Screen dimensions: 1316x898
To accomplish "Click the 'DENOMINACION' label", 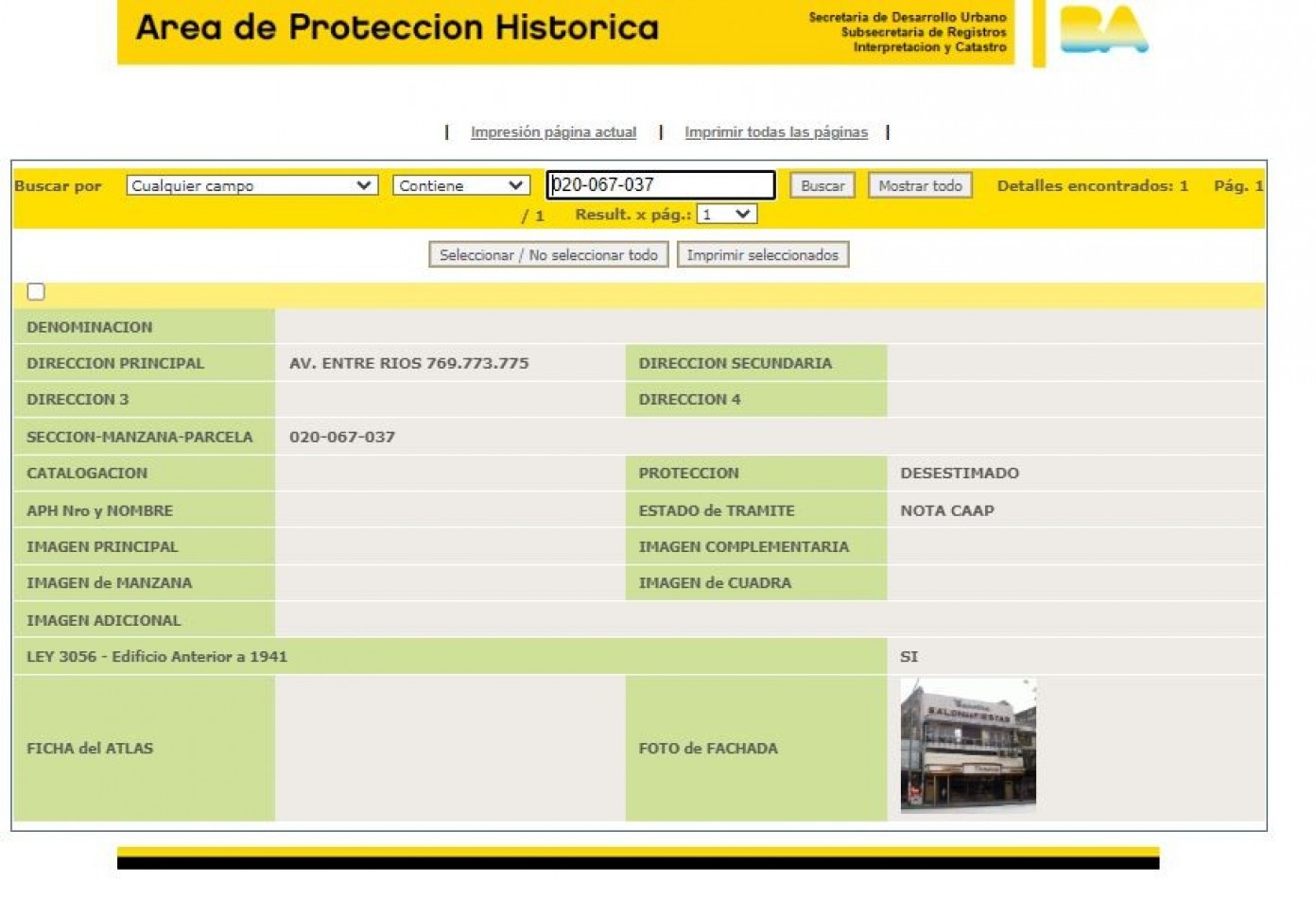I will tap(89, 327).
